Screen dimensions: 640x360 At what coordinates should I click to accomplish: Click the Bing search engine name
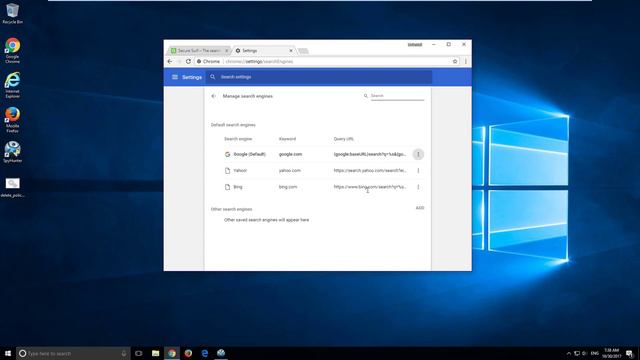pyautogui.click(x=238, y=187)
